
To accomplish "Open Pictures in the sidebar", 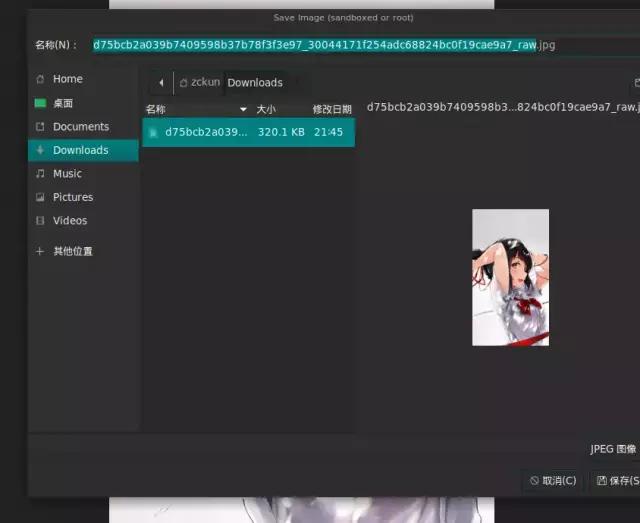I will 84,197.
